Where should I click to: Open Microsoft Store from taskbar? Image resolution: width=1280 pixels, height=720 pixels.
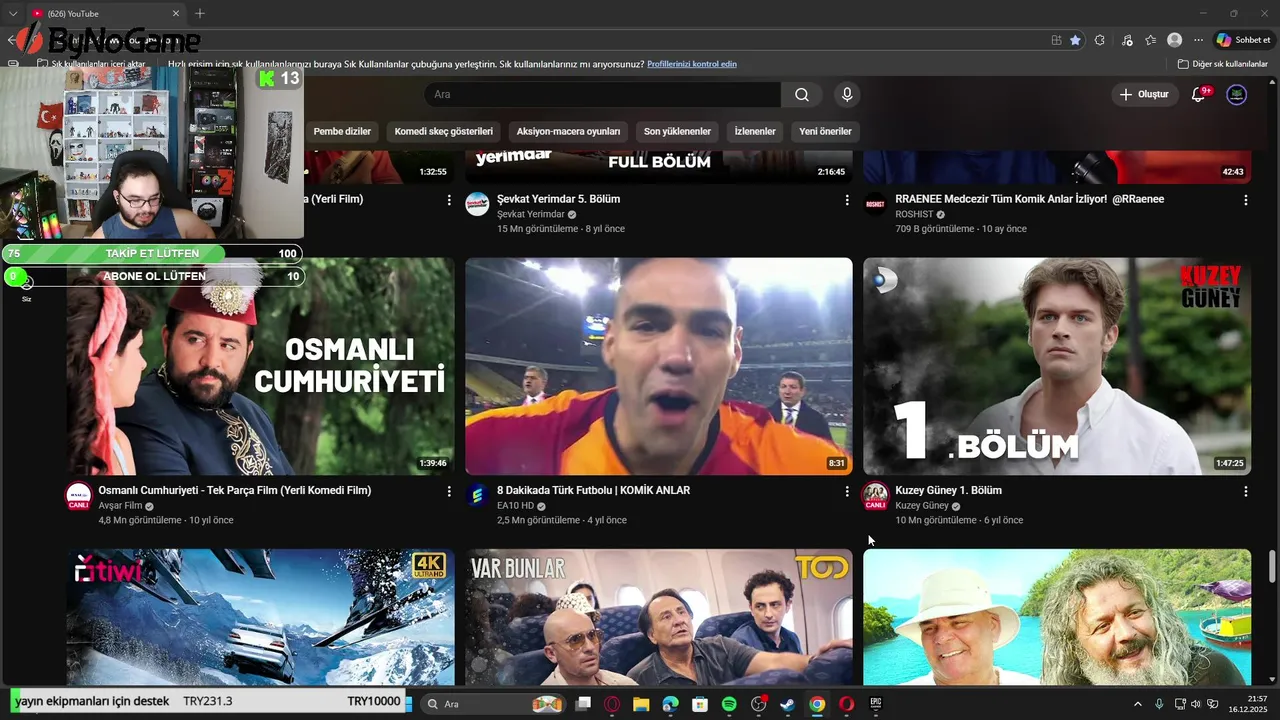pos(700,704)
